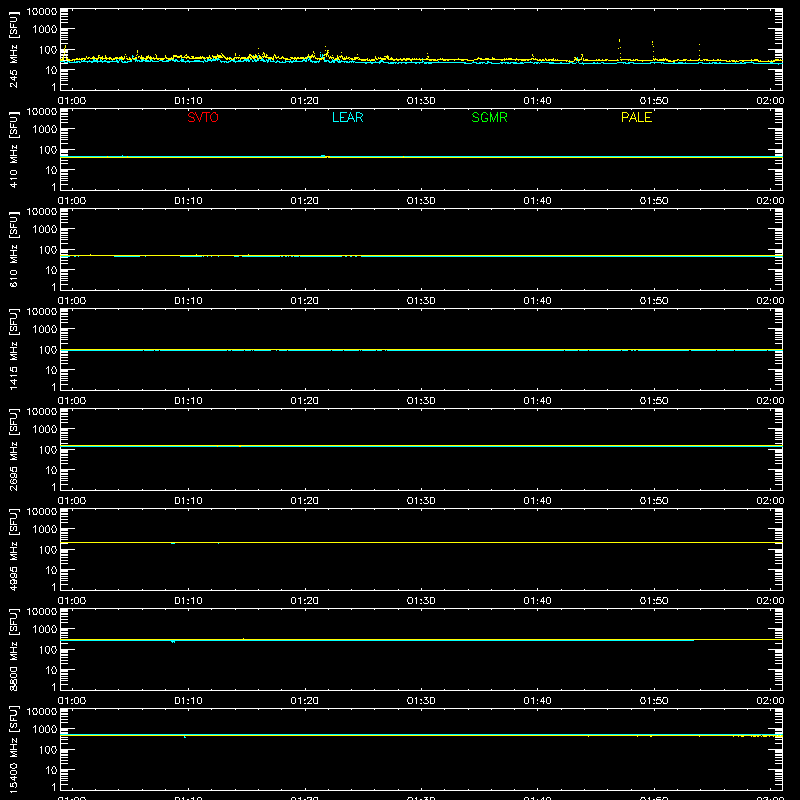Click the red SVTO legend label
Viewport: 800px width, 800px height.
coord(203,117)
